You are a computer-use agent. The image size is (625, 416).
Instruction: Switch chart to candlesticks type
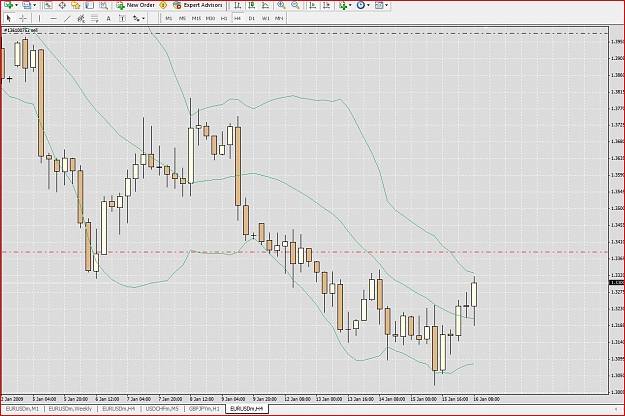click(x=252, y=5)
